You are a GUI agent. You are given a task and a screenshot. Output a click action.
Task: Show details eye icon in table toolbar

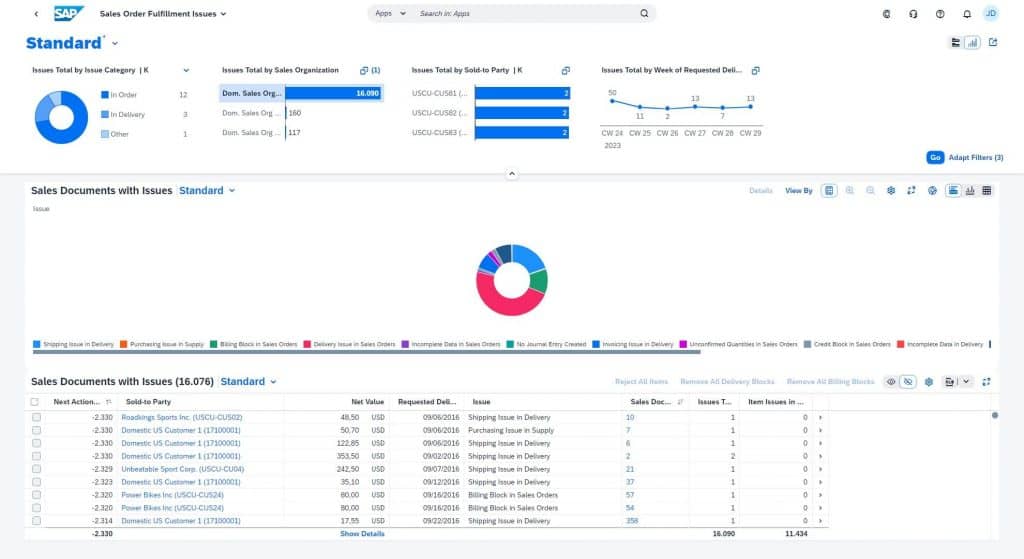pos(891,382)
